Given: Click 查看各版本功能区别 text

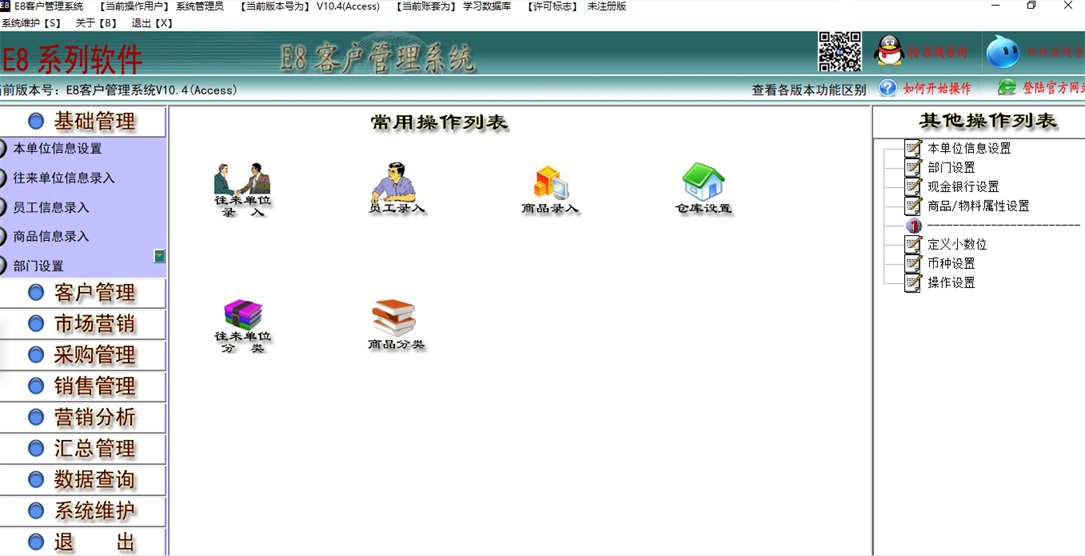Looking at the screenshot, I should tap(808, 90).
